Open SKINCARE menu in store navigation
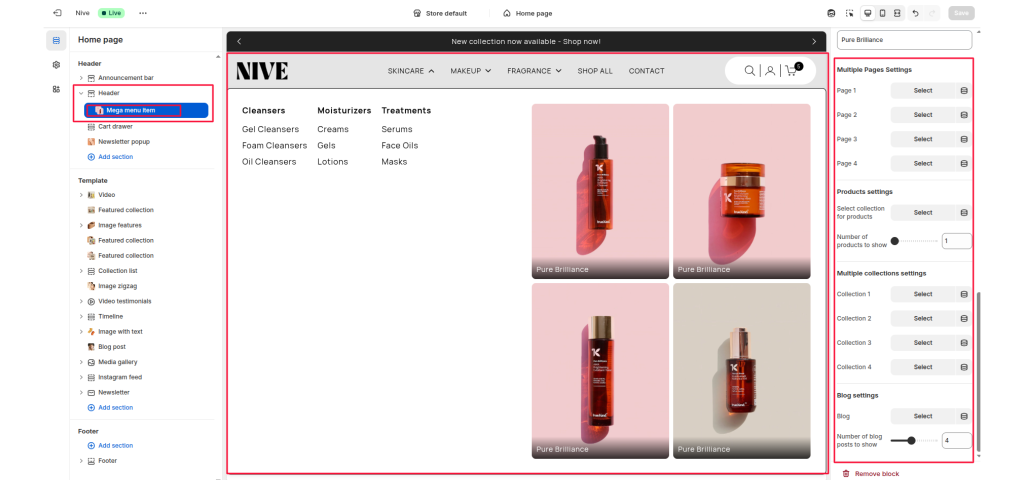Image resolution: width=1024 pixels, height=480 pixels. tap(411, 71)
